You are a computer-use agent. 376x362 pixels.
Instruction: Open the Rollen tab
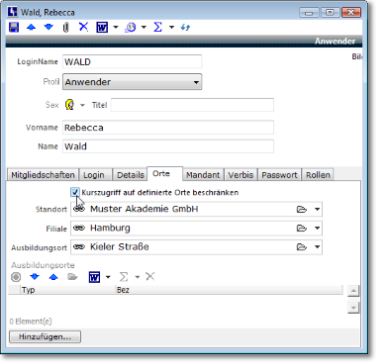pyautogui.click(x=318, y=175)
